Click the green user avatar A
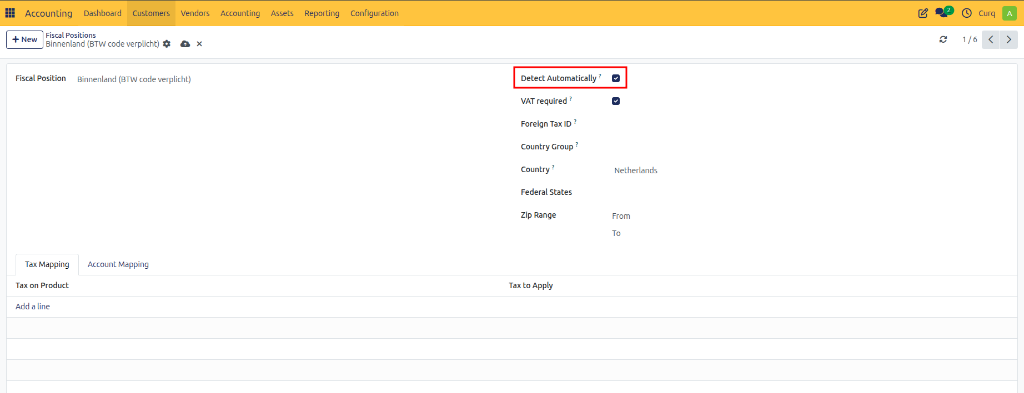This screenshot has width=1024, height=393. click(1010, 13)
